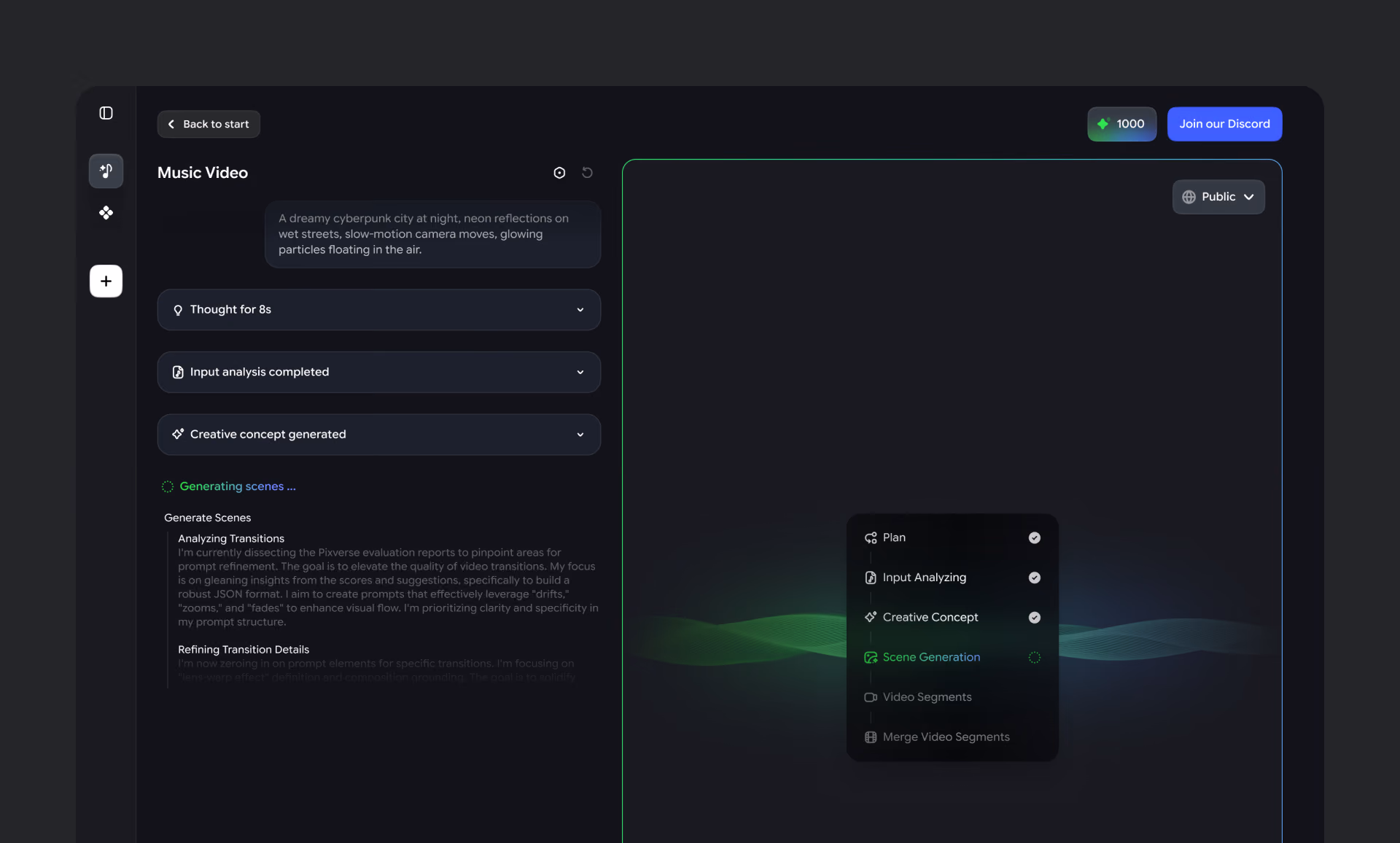Click the plus button to create new

click(106, 281)
